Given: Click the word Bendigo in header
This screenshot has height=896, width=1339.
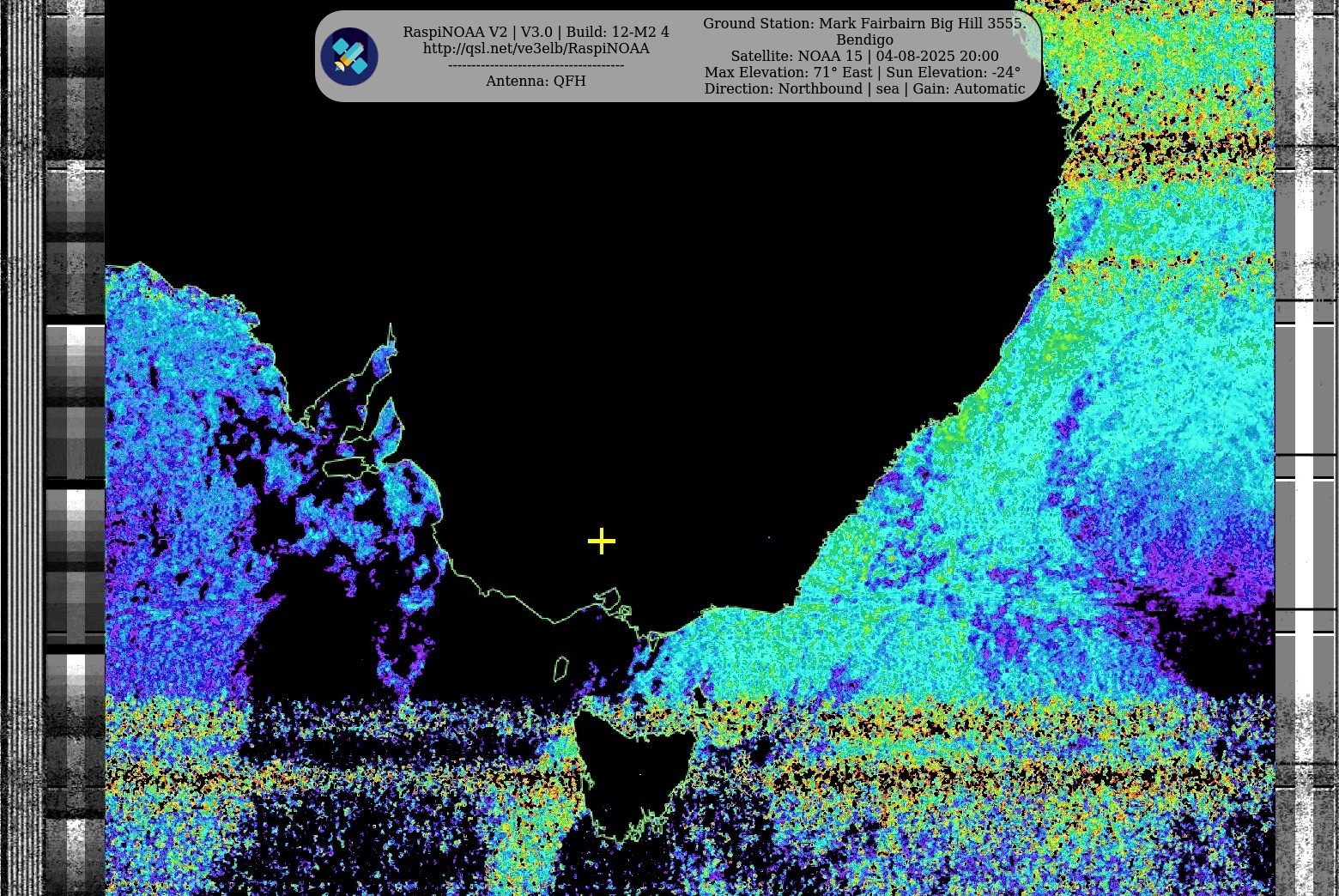Looking at the screenshot, I should click(x=863, y=40).
